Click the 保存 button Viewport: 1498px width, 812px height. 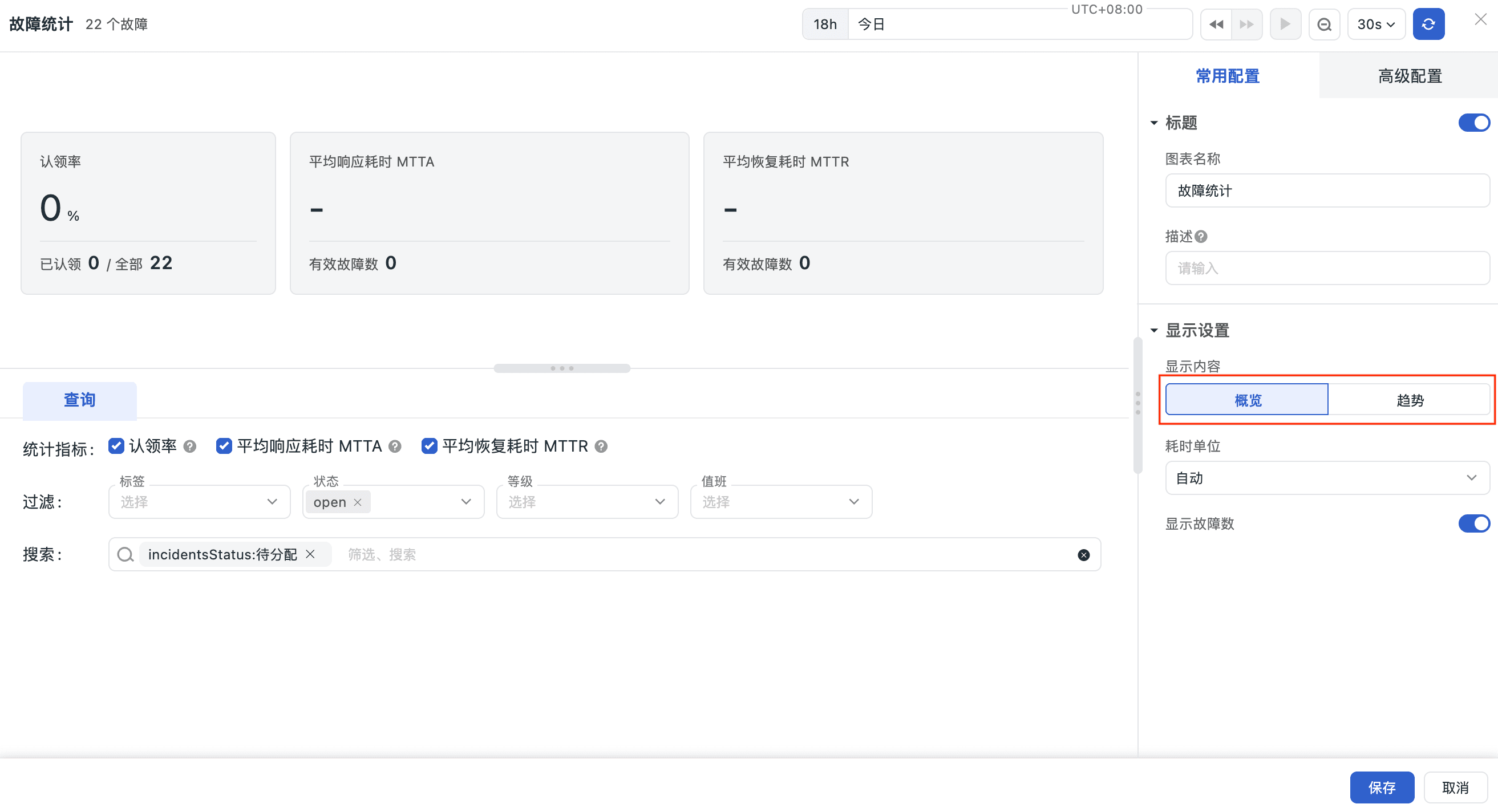point(1382,787)
